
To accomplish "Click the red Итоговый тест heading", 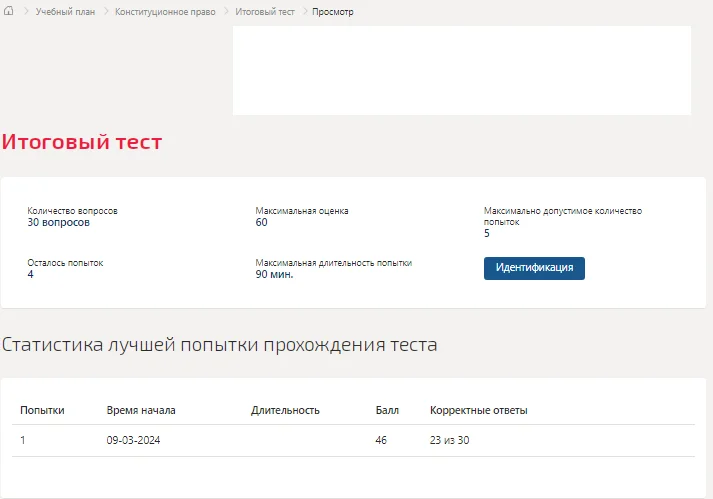I will point(82,142).
